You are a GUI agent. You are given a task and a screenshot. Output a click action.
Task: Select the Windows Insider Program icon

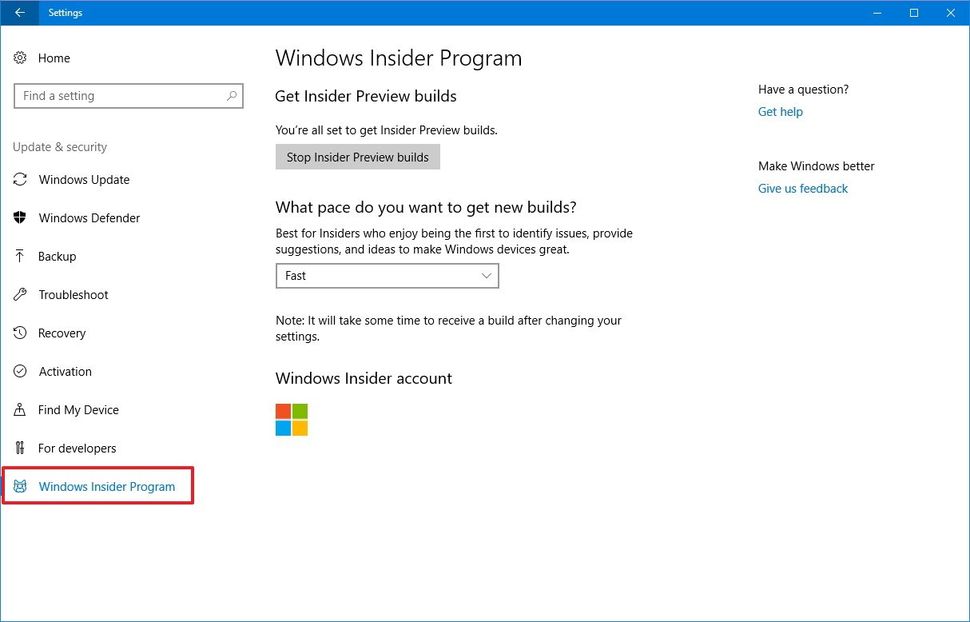coord(21,486)
